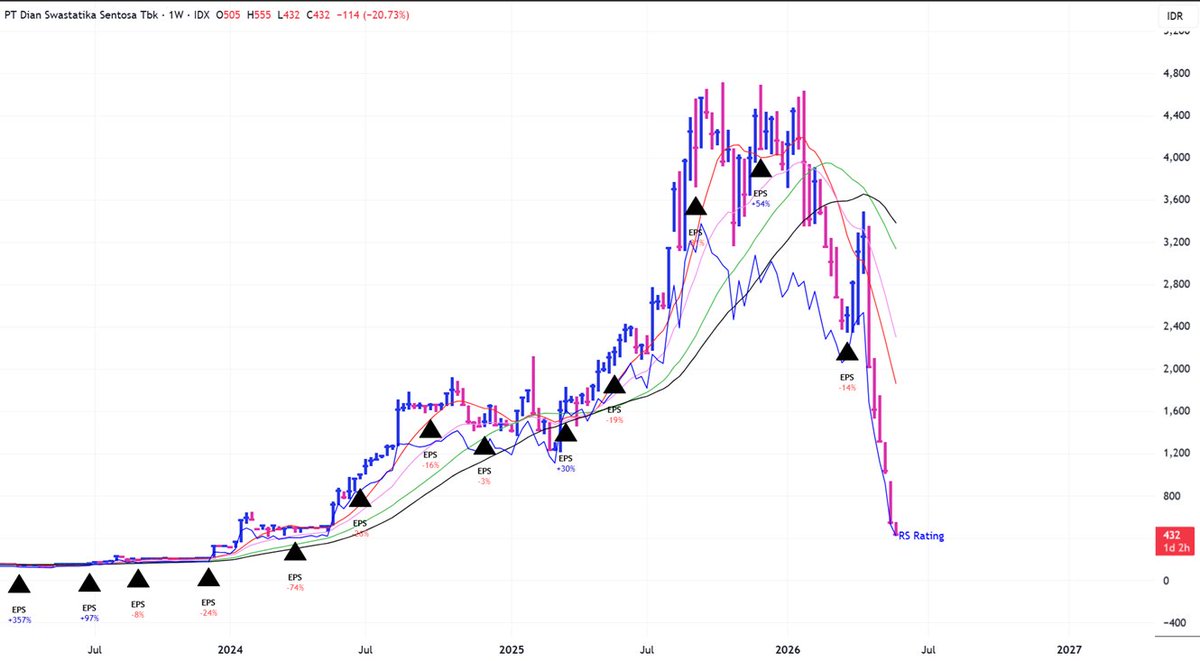
Task: Select the EPS +30% earnings marker triangle
Action: coord(566,432)
